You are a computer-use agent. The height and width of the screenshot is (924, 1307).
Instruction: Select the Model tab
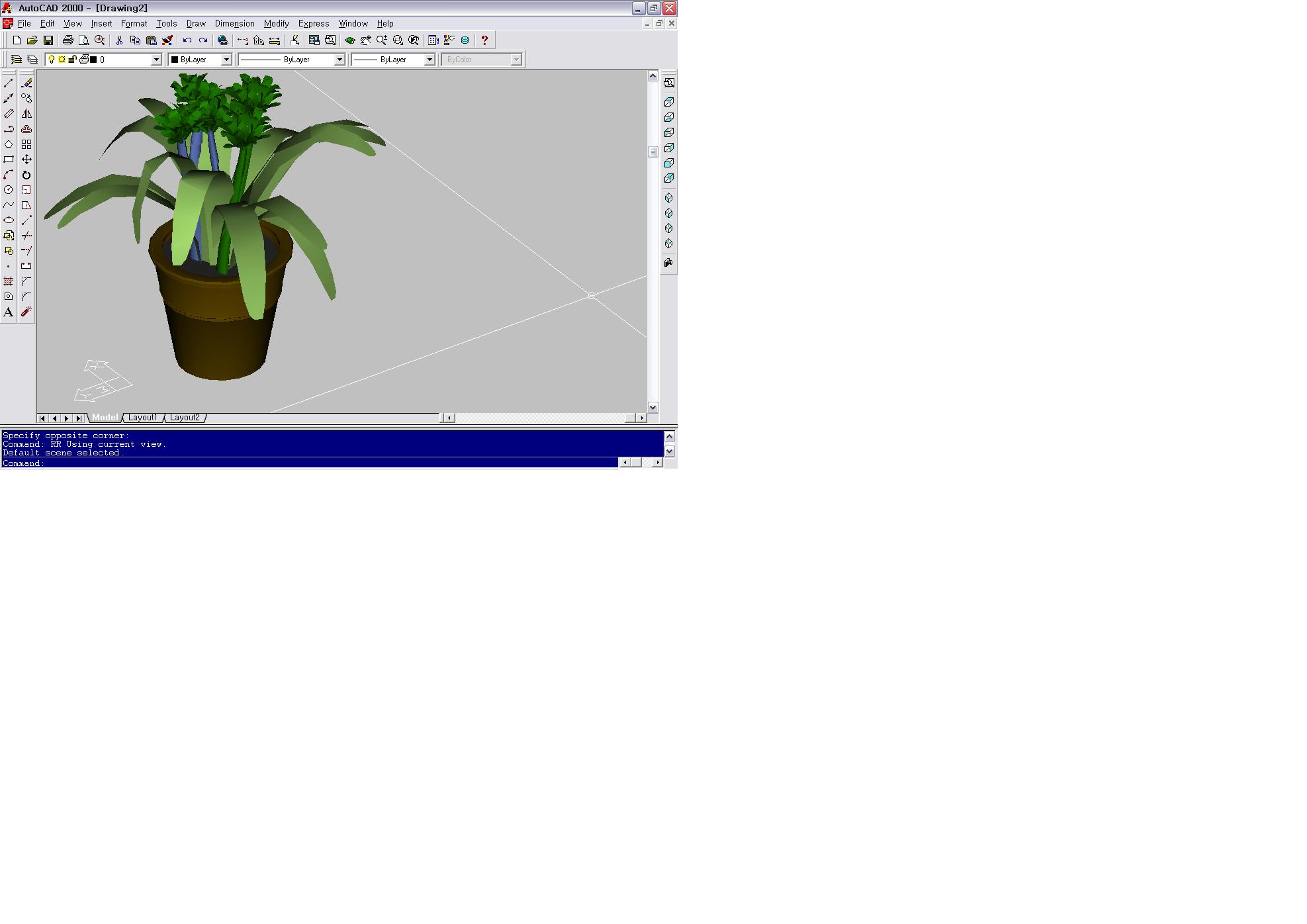pos(105,418)
